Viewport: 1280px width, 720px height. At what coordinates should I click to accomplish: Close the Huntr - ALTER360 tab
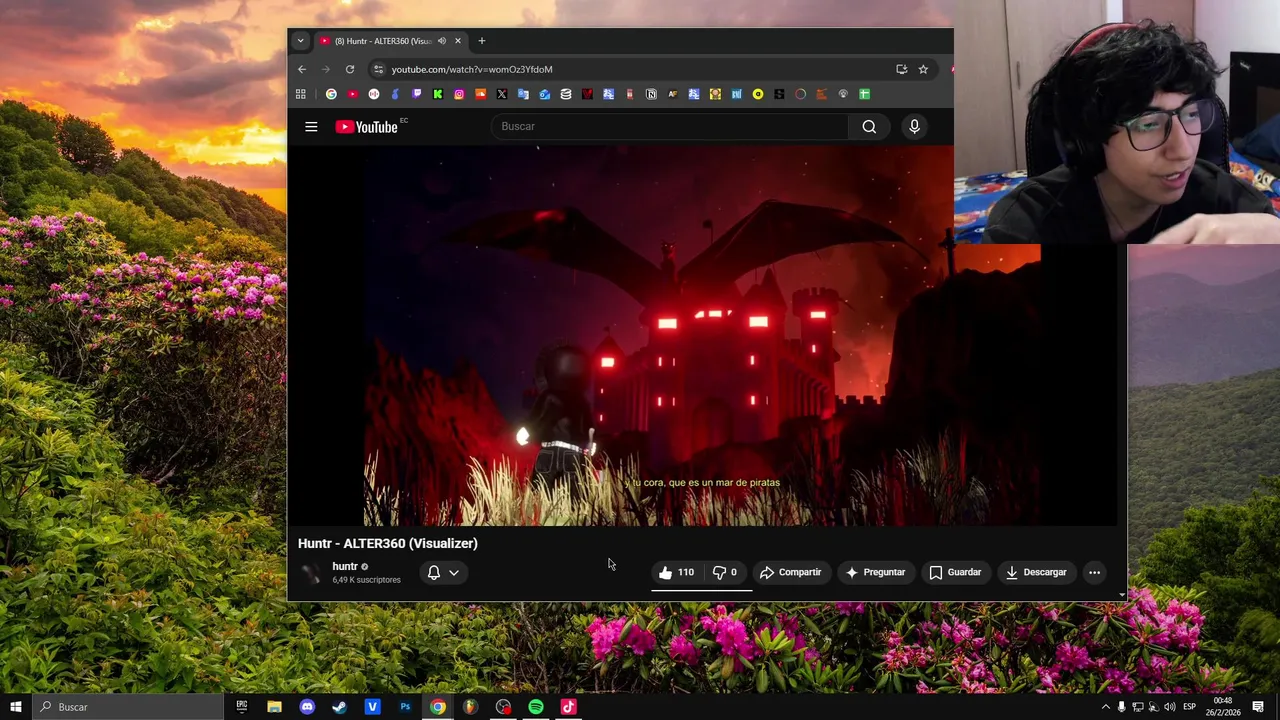458,41
